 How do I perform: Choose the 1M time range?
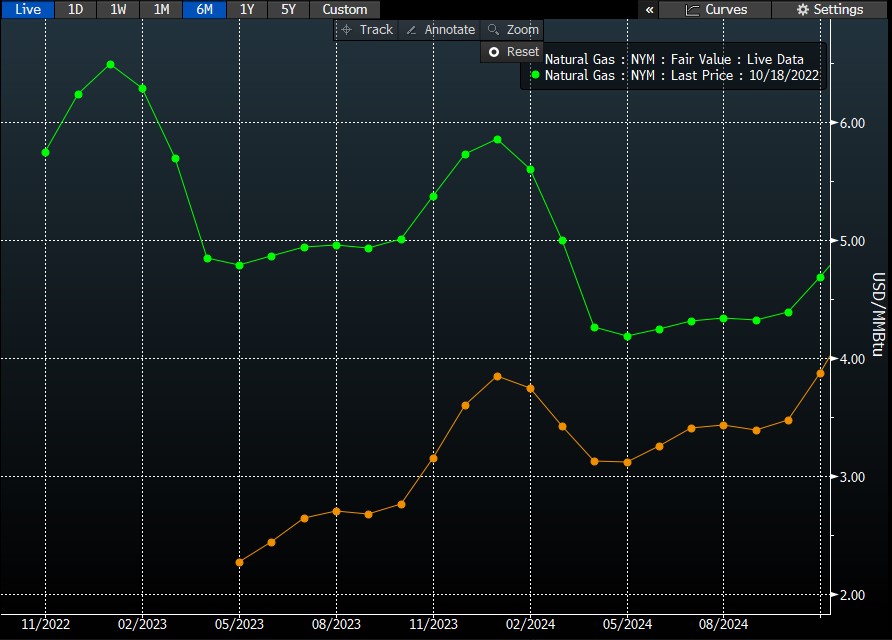(x=161, y=9)
